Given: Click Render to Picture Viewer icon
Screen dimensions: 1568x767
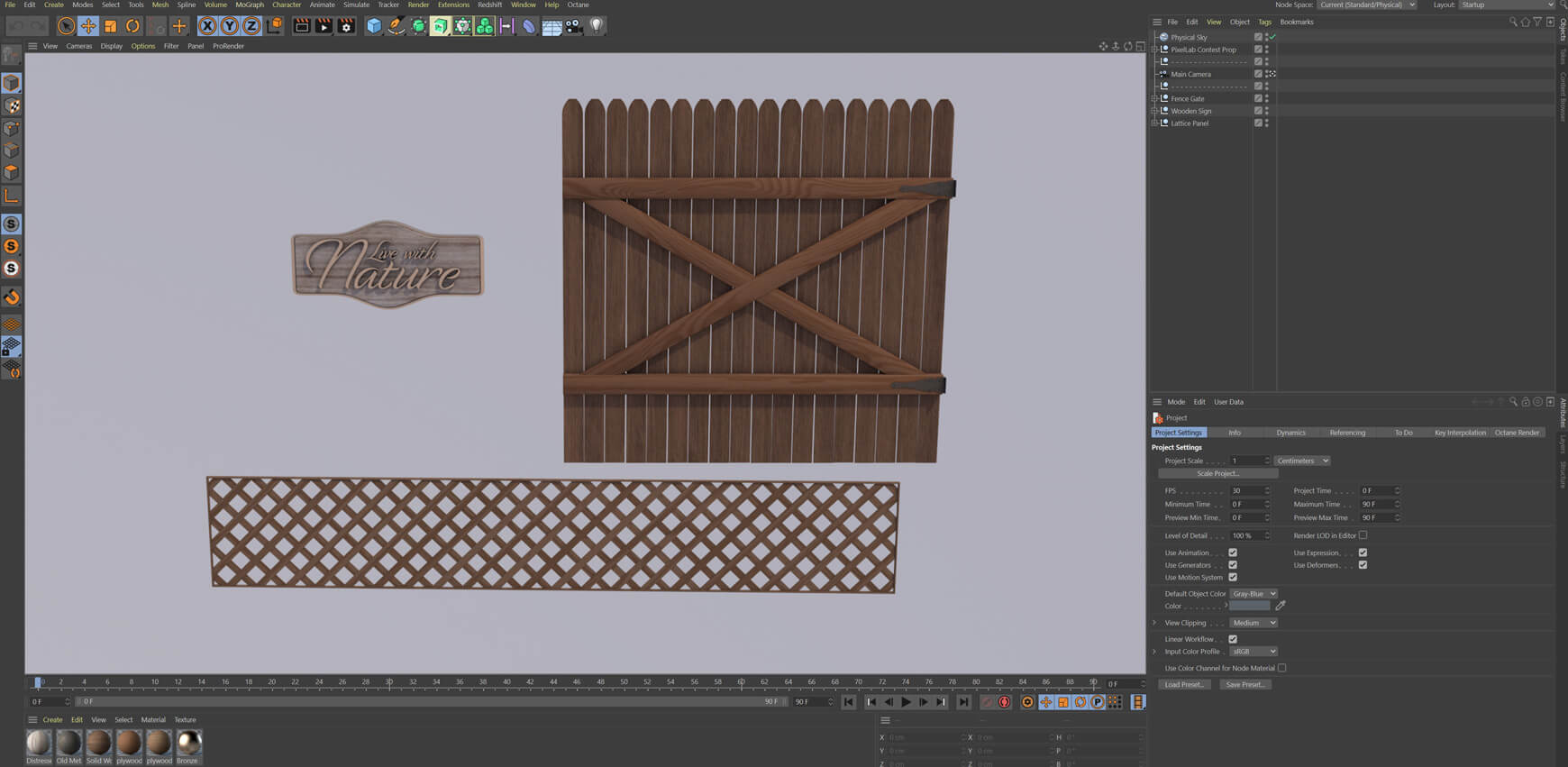Looking at the screenshot, I should [x=324, y=26].
